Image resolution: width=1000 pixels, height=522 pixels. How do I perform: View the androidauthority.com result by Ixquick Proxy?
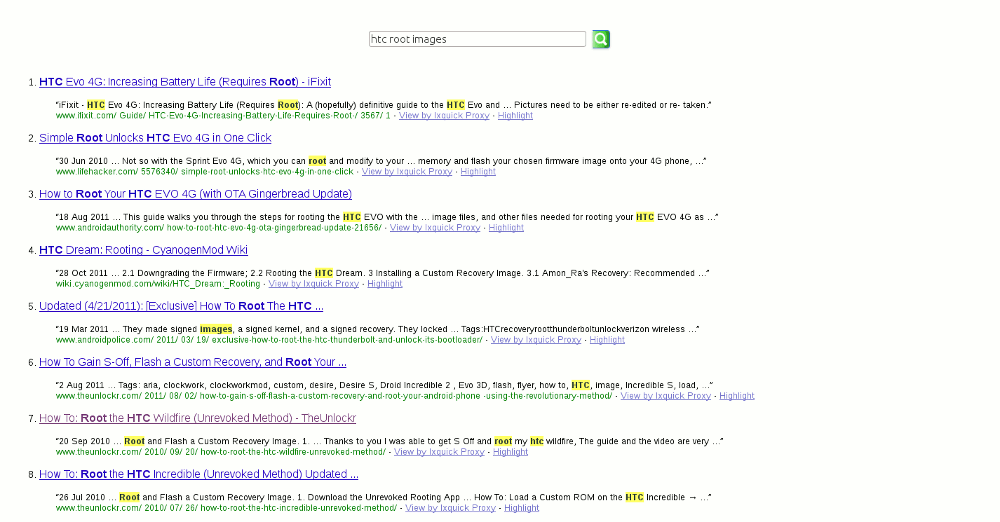[435, 228]
